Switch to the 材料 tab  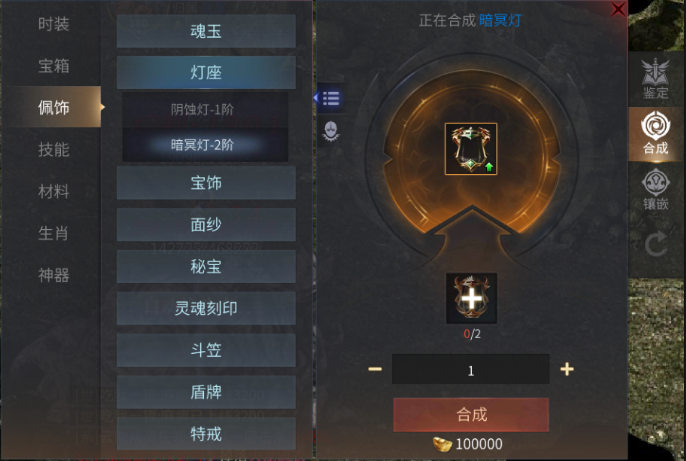(53, 191)
